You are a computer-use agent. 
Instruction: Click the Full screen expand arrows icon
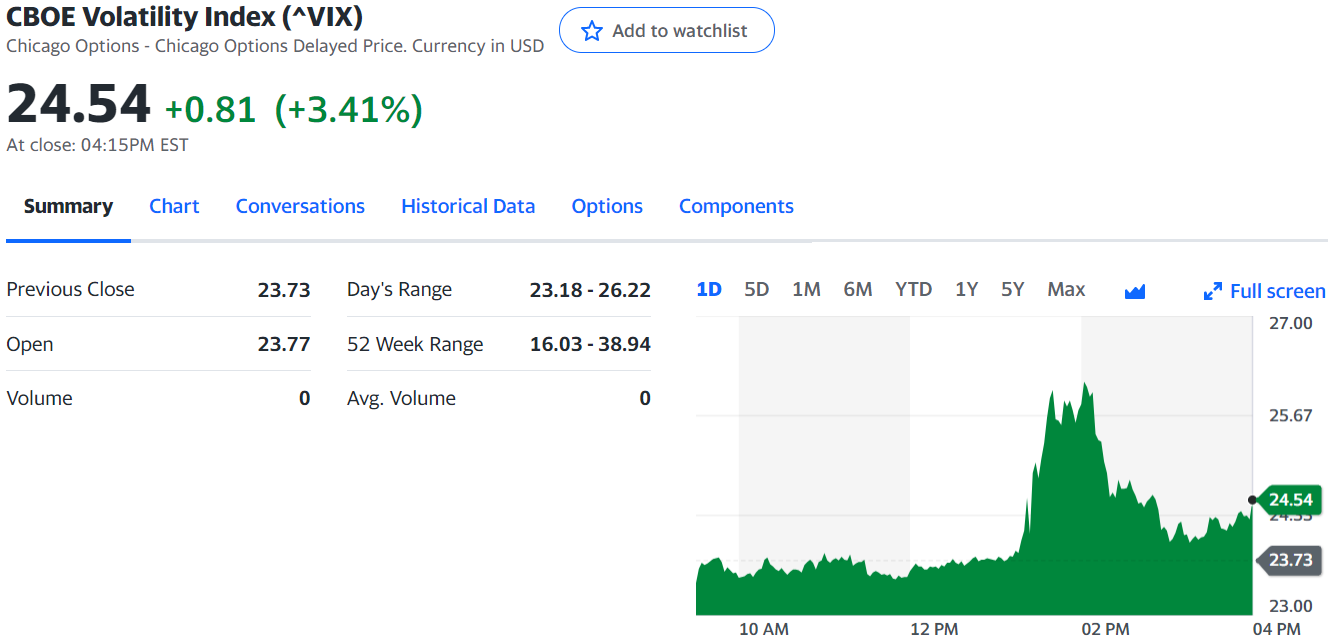[x=1213, y=291]
